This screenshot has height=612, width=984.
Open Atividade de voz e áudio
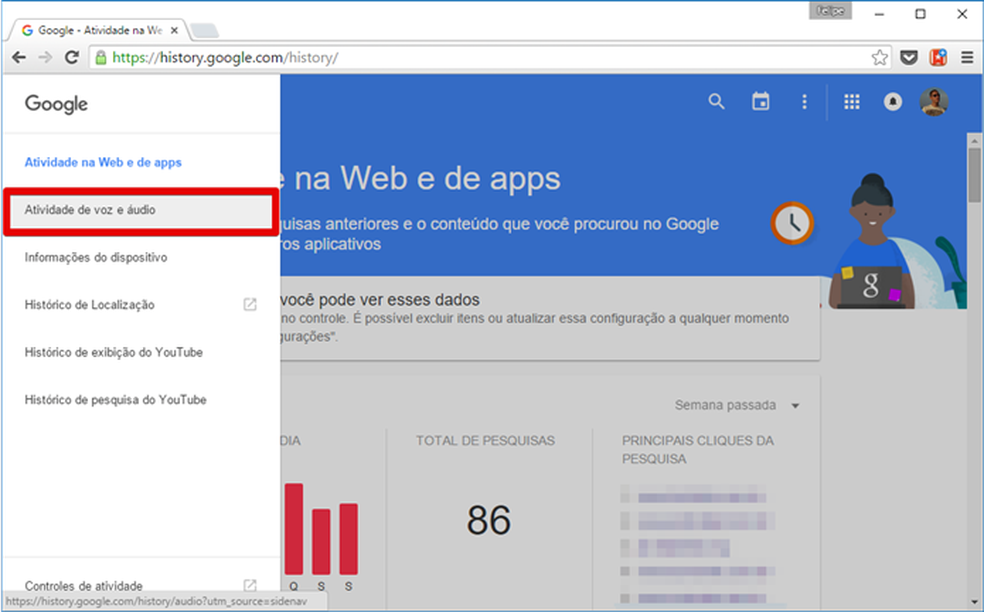(x=141, y=210)
